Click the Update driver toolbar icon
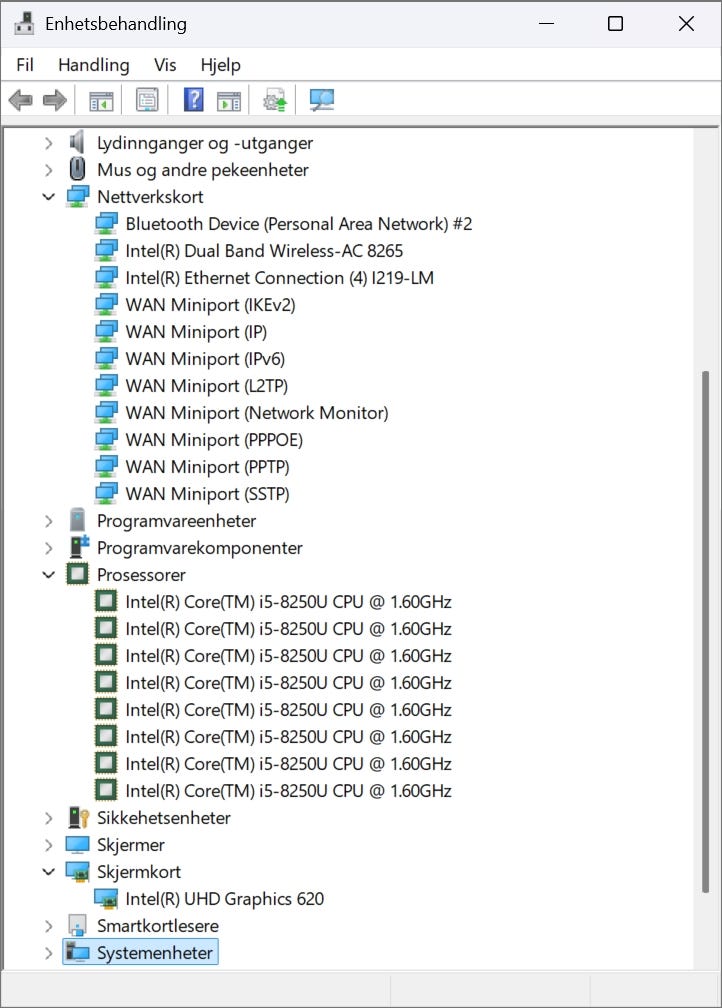Image resolution: width=722 pixels, height=1008 pixels. (275, 100)
